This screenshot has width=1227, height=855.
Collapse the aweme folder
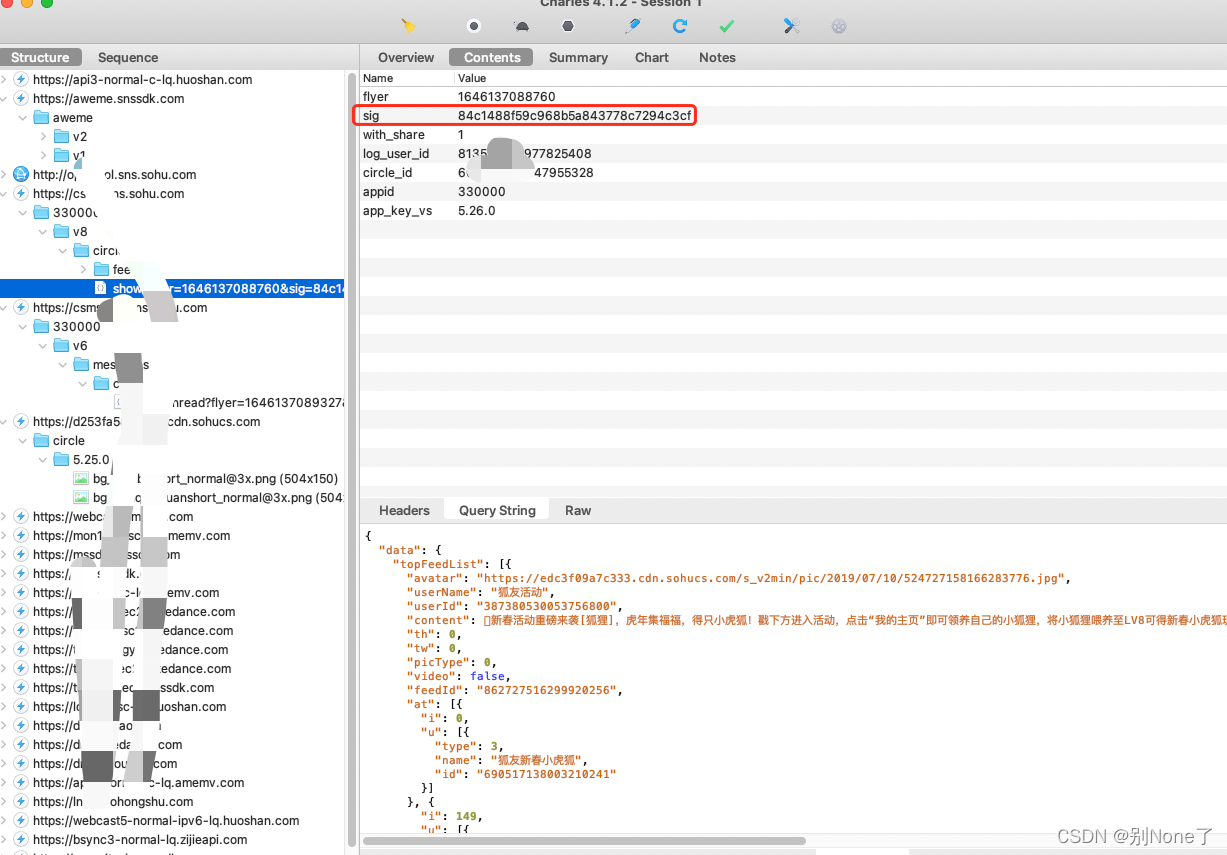24,117
